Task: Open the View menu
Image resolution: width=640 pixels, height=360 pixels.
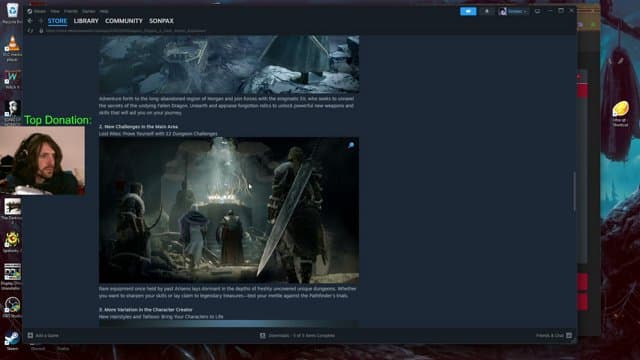Action: pyautogui.click(x=55, y=11)
